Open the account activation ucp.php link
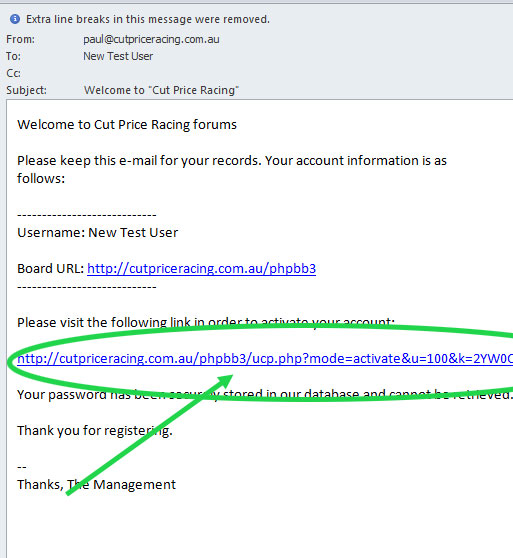The height and width of the screenshot is (558, 513). pos(265,359)
